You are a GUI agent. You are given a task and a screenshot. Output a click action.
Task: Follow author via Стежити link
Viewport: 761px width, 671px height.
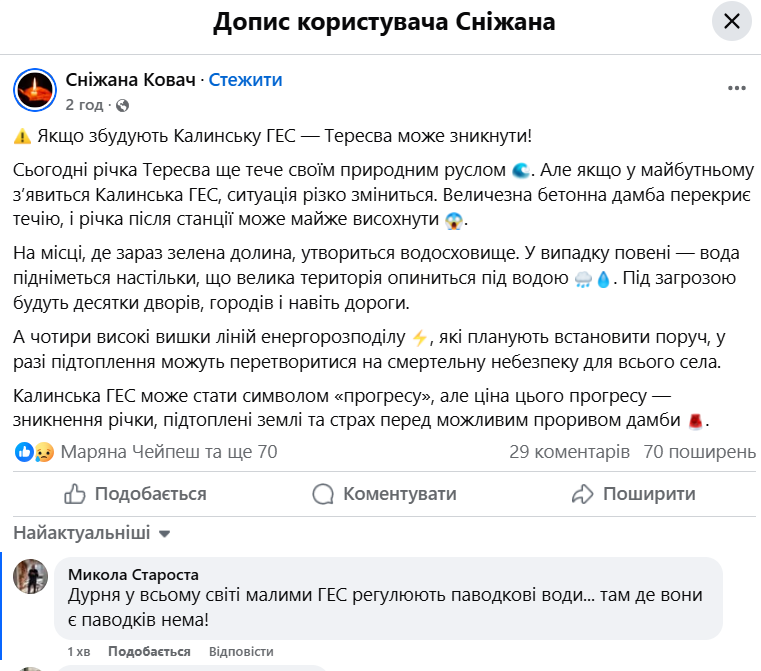[x=246, y=80]
